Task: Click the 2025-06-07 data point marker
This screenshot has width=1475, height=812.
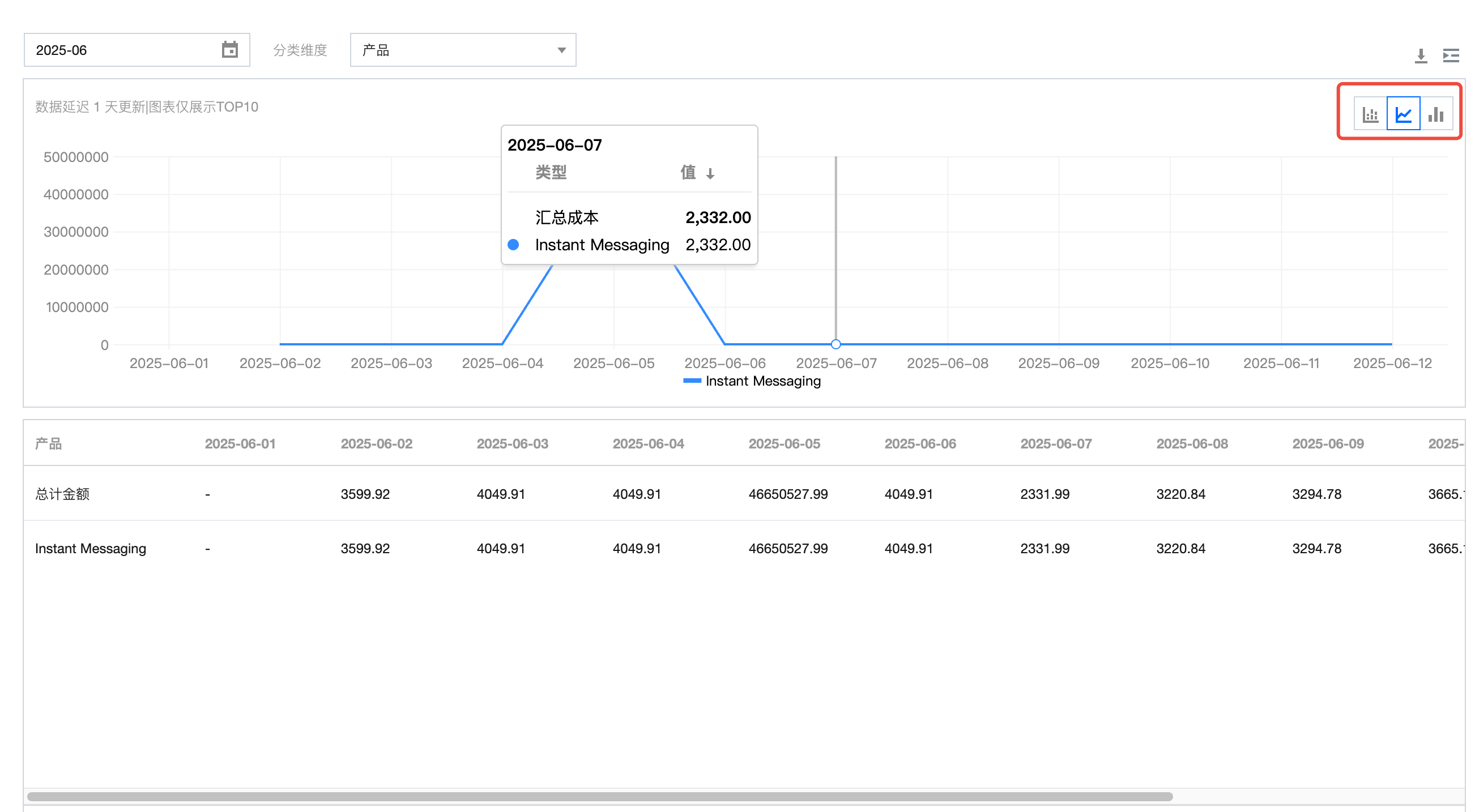Action: tap(835, 344)
